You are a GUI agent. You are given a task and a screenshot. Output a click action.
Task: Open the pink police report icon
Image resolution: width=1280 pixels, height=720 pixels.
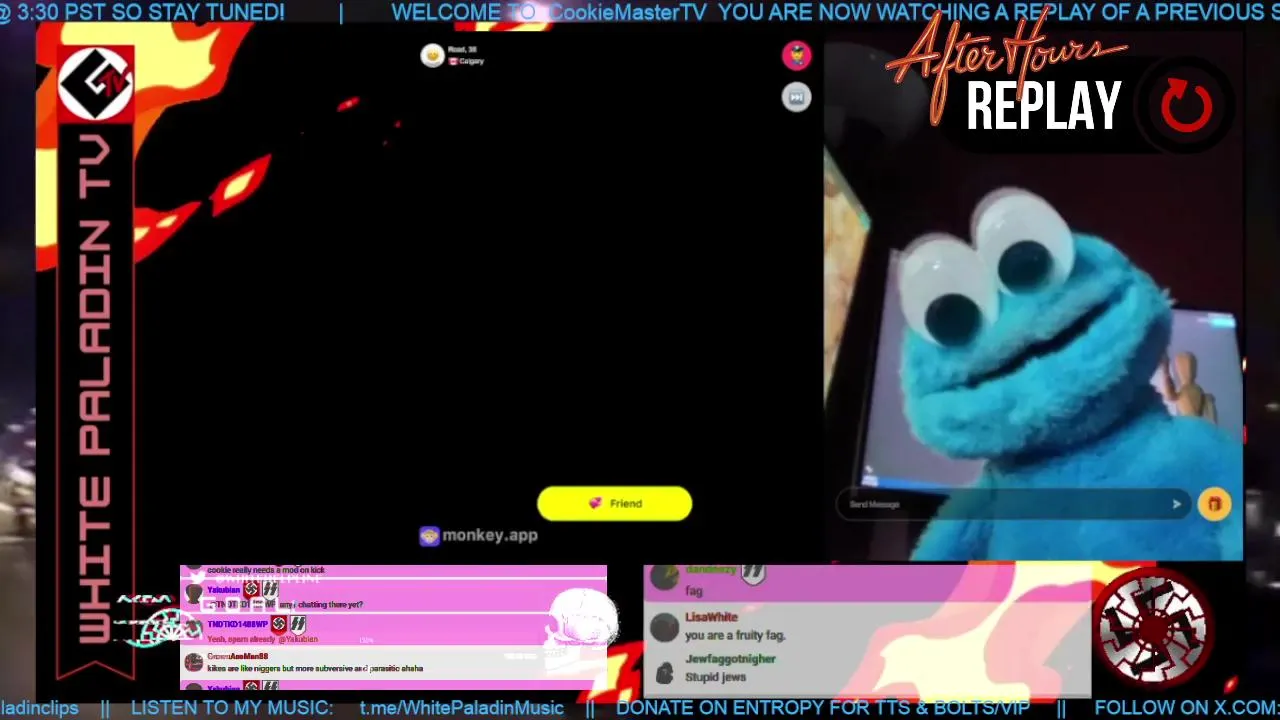pyautogui.click(x=796, y=55)
